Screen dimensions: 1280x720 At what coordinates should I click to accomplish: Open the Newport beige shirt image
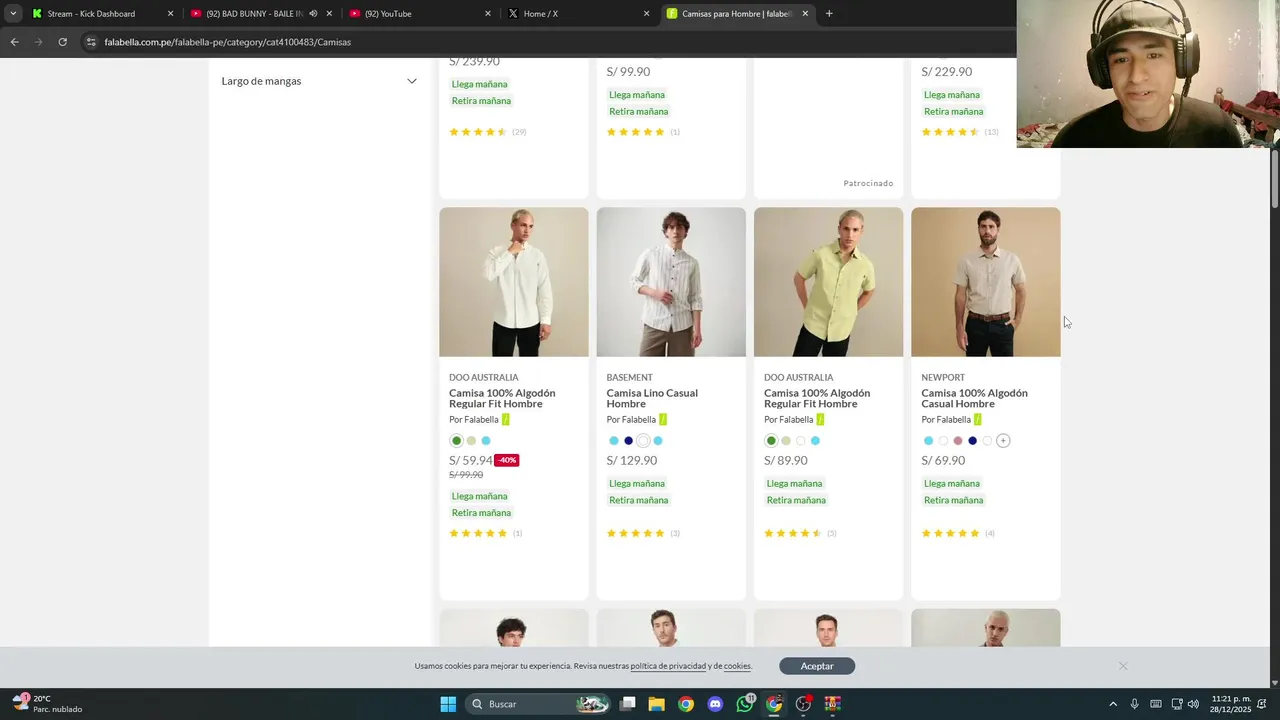pyautogui.click(x=986, y=282)
